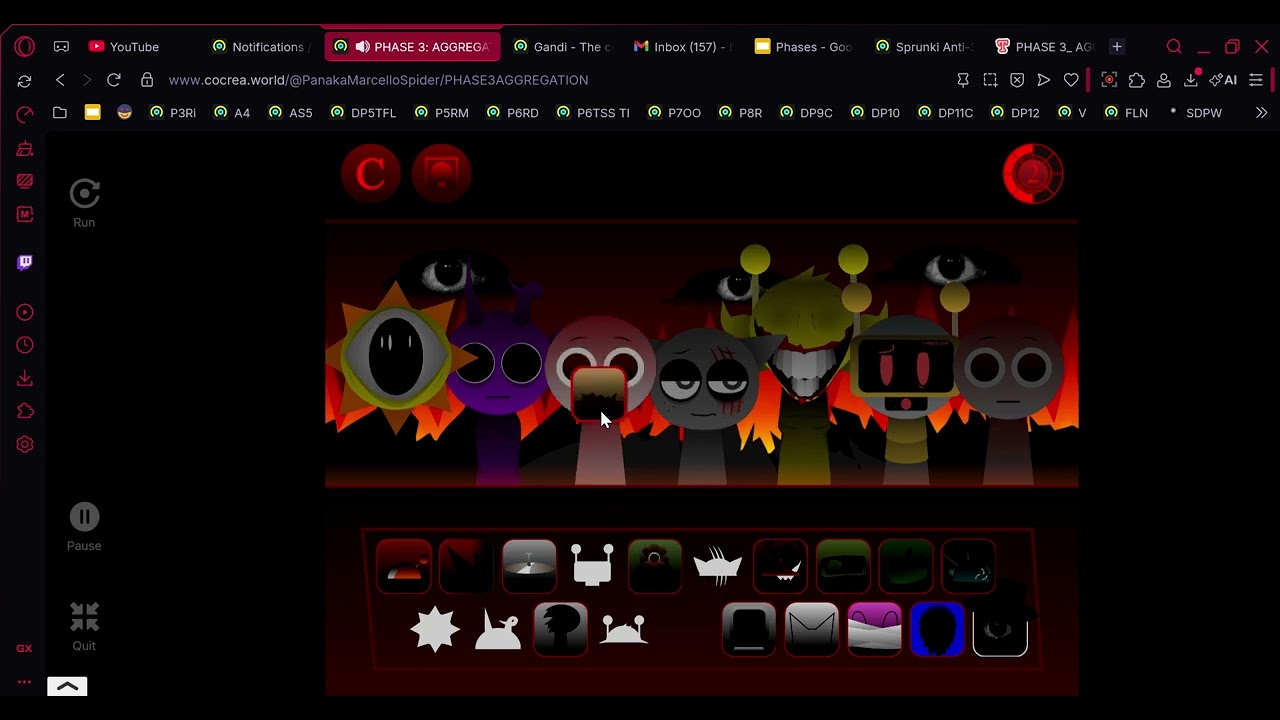The image size is (1280, 720).
Task: Choose the white clawed crown sound icon
Action: 717,566
